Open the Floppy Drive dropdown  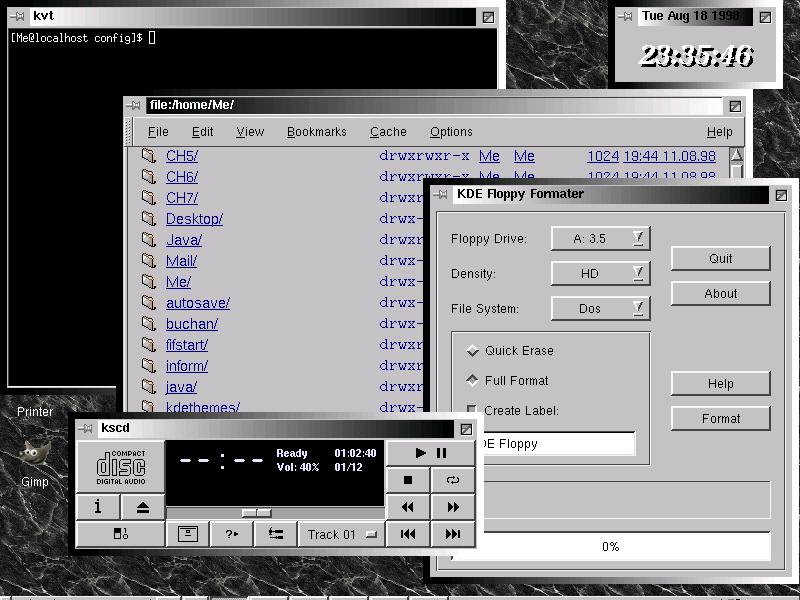[x=601, y=238]
